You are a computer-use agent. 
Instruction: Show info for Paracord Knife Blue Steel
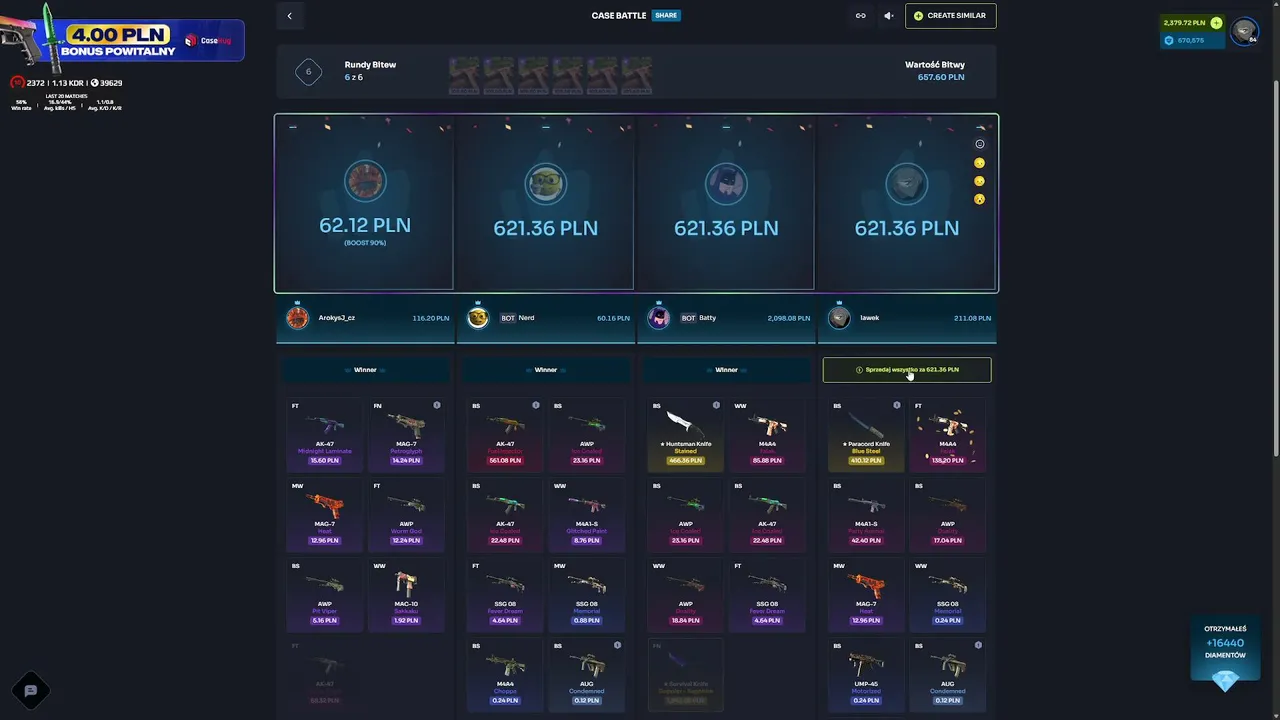point(897,406)
